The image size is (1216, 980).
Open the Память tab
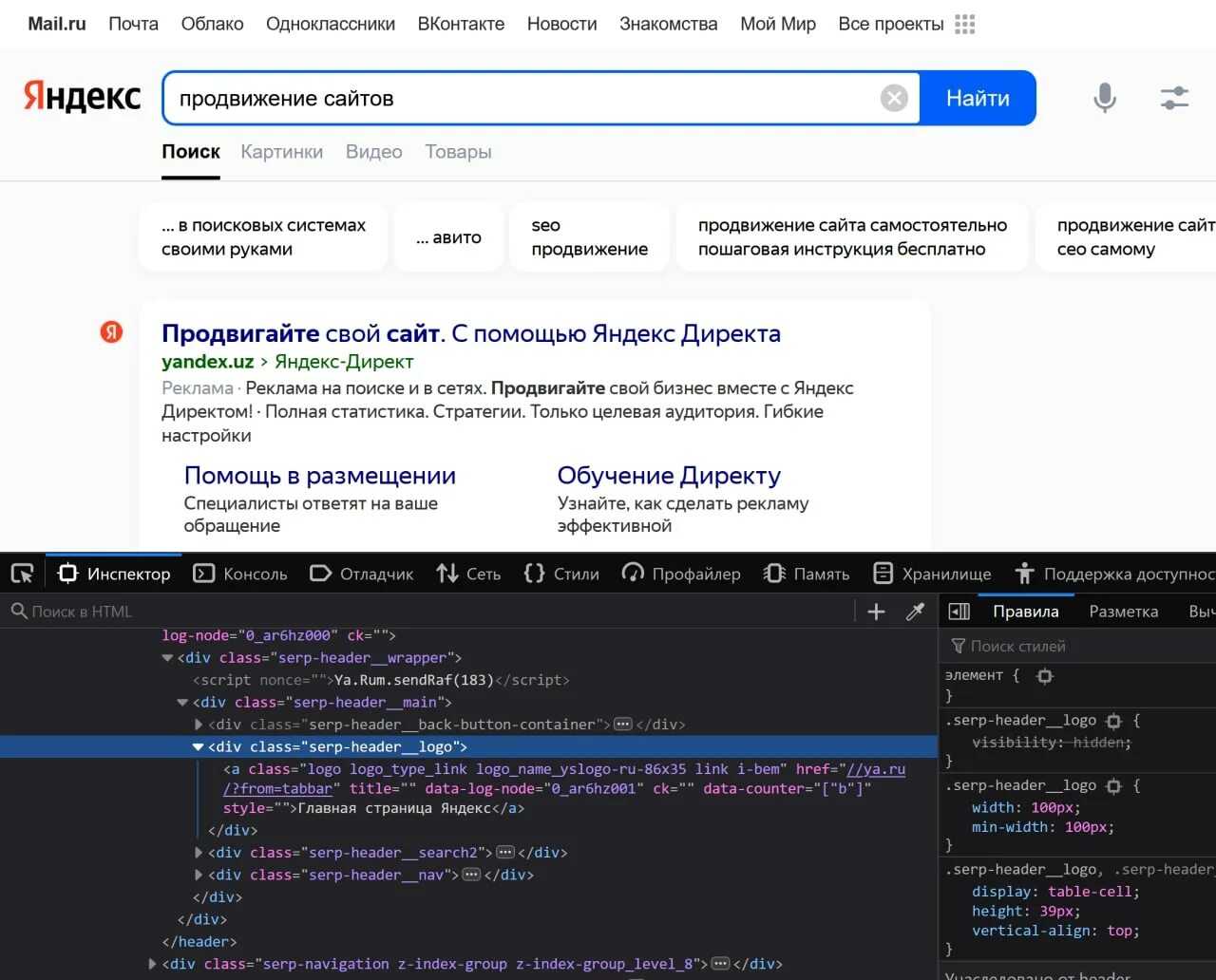807,574
